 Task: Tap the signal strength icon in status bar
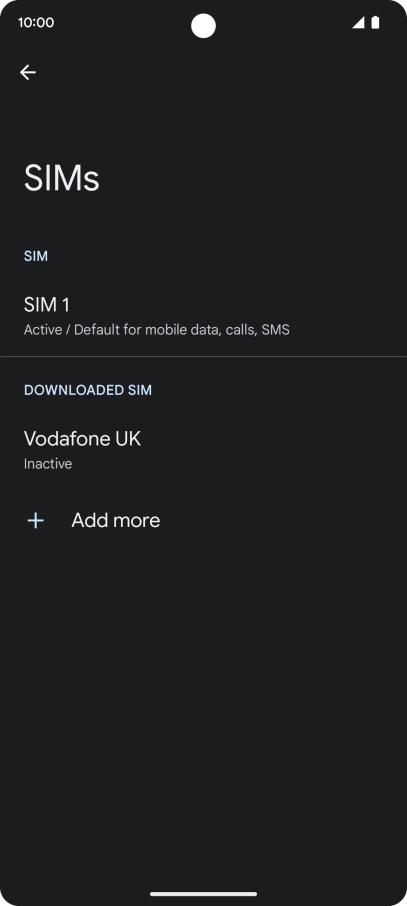[358, 23]
